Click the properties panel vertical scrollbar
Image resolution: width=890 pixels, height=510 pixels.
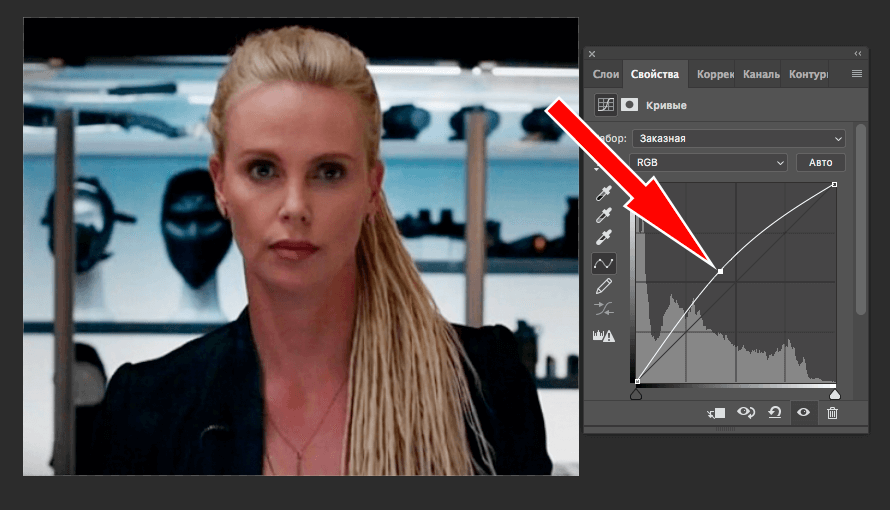(x=860, y=219)
